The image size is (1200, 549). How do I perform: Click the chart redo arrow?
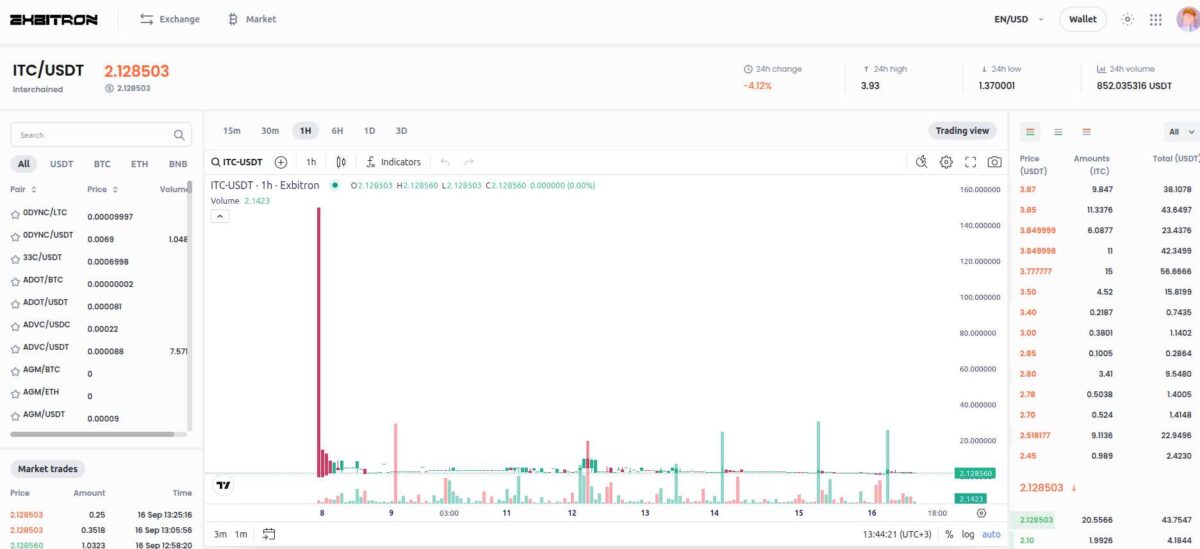point(469,162)
